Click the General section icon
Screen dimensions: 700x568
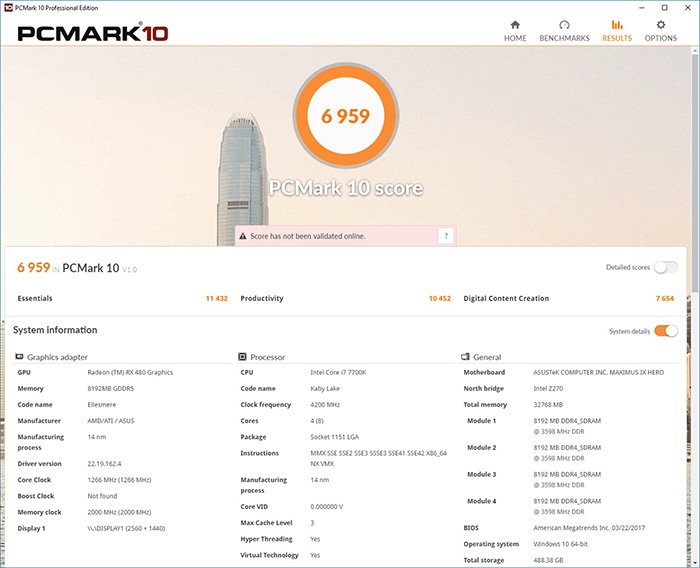[465, 357]
